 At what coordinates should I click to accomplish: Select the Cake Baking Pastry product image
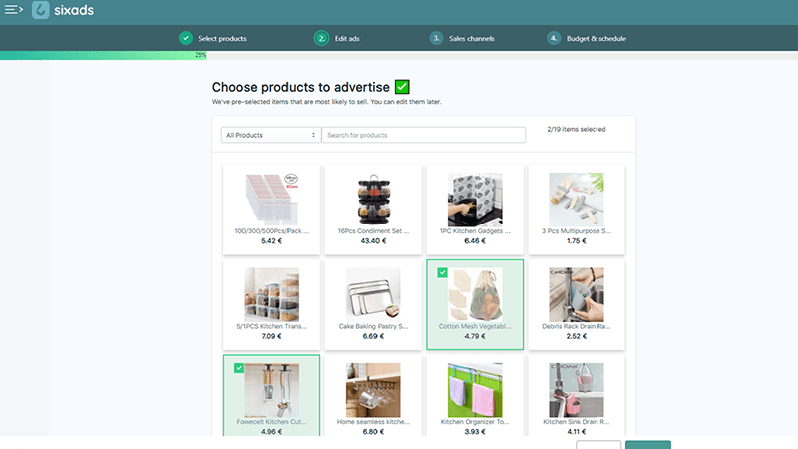coord(373,294)
